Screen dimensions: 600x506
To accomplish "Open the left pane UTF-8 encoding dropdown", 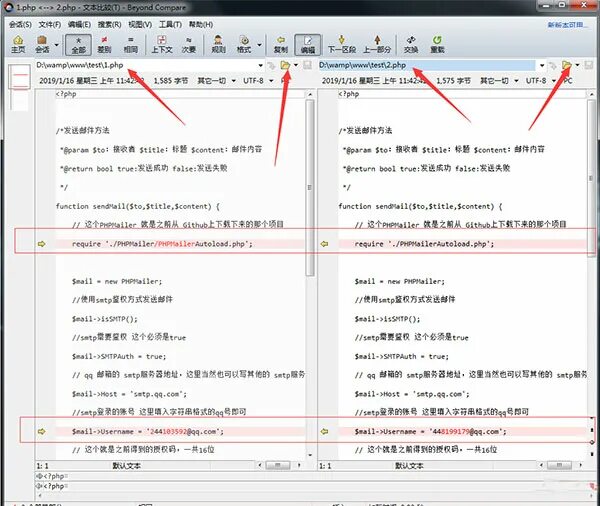I will 258,81.
